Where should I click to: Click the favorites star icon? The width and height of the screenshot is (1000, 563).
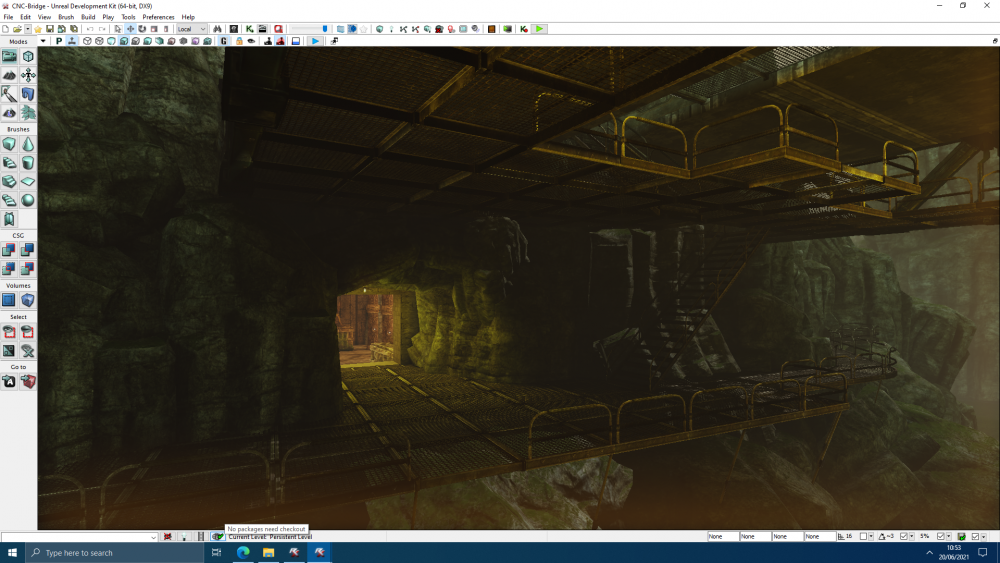(x=38, y=29)
